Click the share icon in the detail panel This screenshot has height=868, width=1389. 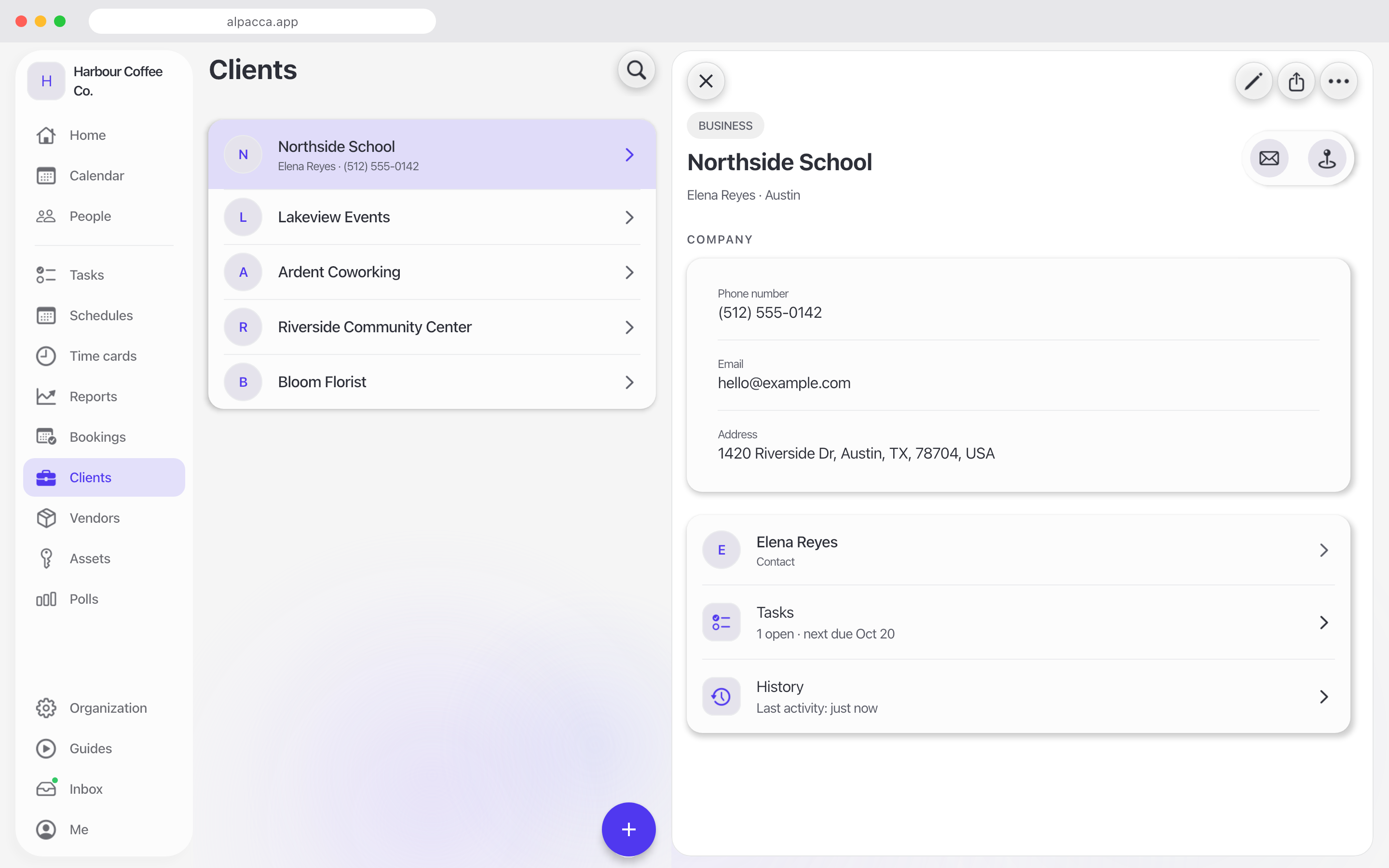pyautogui.click(x=1296, y=81)
